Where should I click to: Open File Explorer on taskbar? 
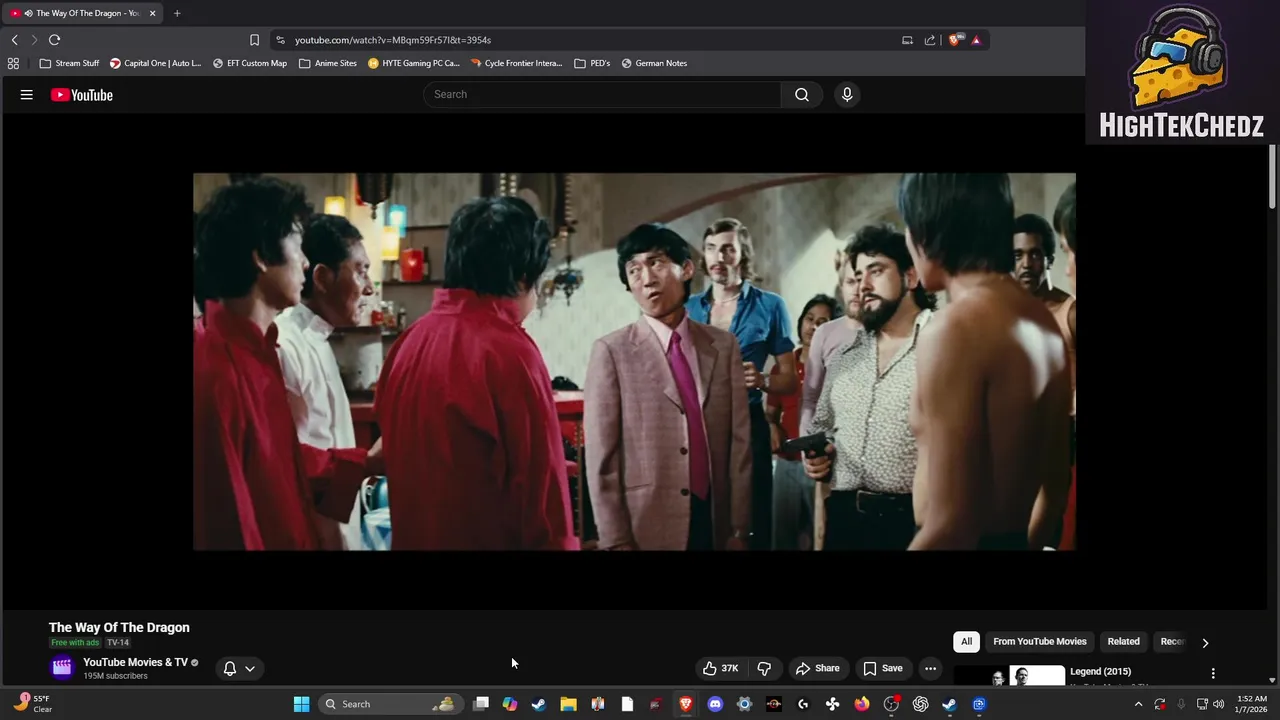[568, 704]
